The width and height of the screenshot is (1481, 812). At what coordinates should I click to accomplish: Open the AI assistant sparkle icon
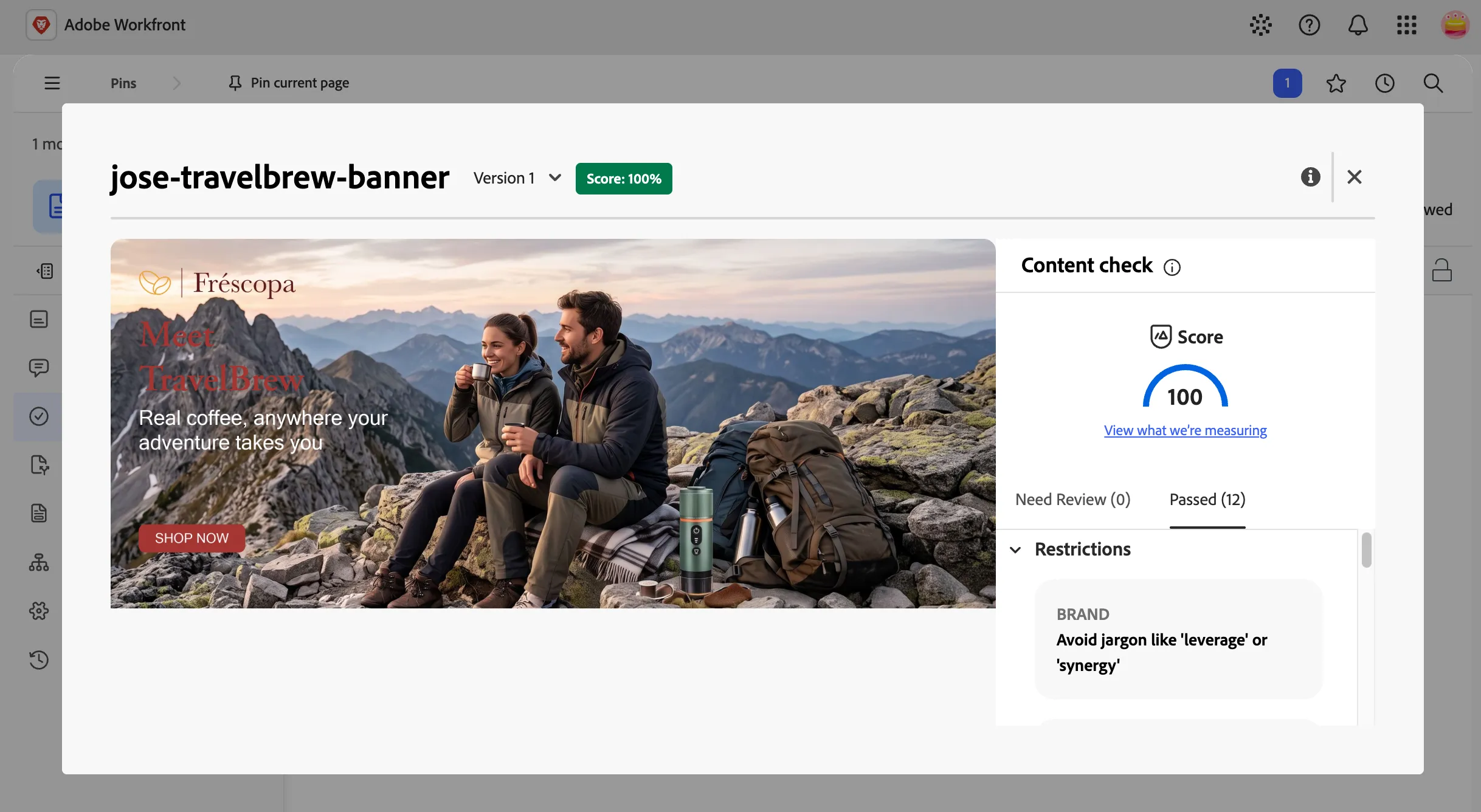(1260, 25)
